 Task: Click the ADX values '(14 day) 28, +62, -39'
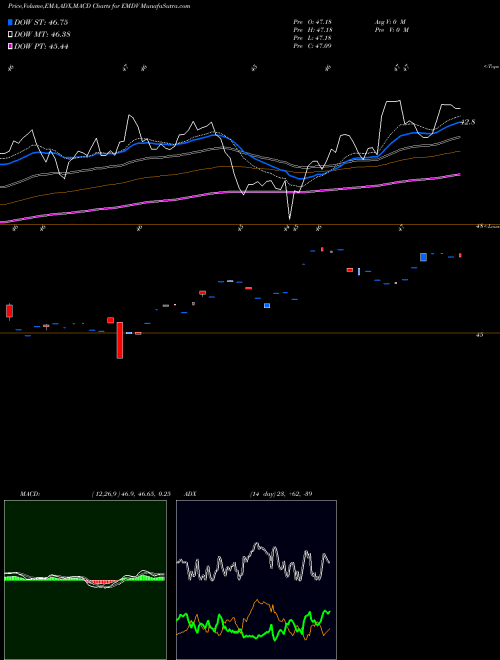(281, 494)
